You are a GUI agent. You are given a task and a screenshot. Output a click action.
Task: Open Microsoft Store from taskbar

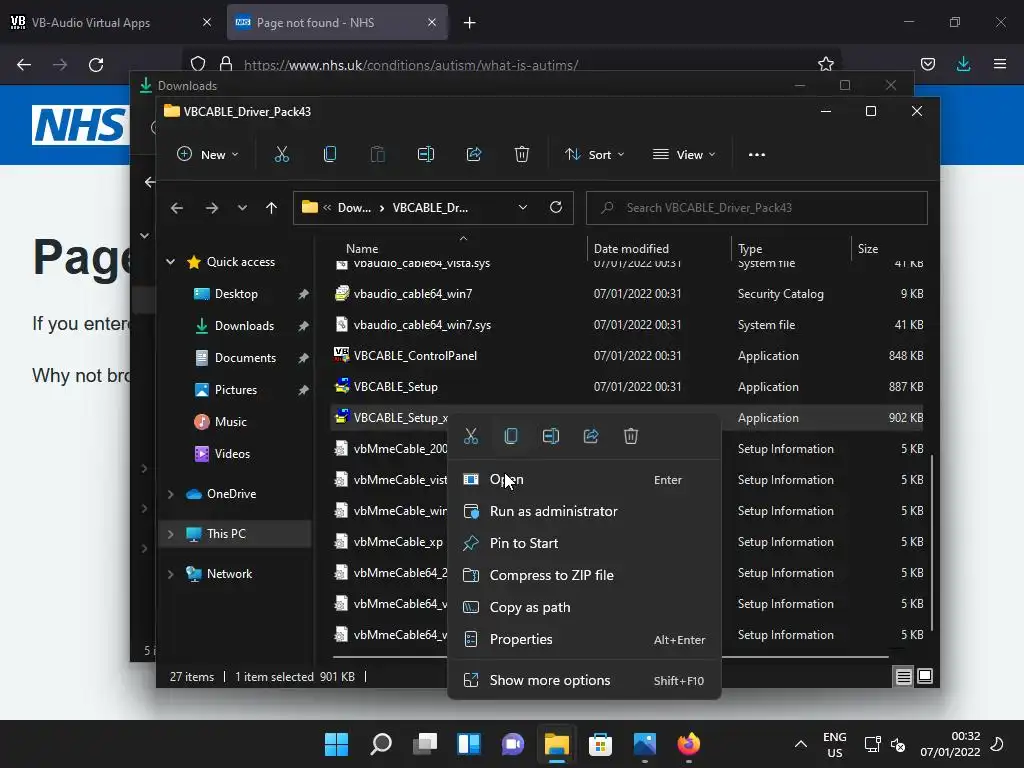pos(600,744)
